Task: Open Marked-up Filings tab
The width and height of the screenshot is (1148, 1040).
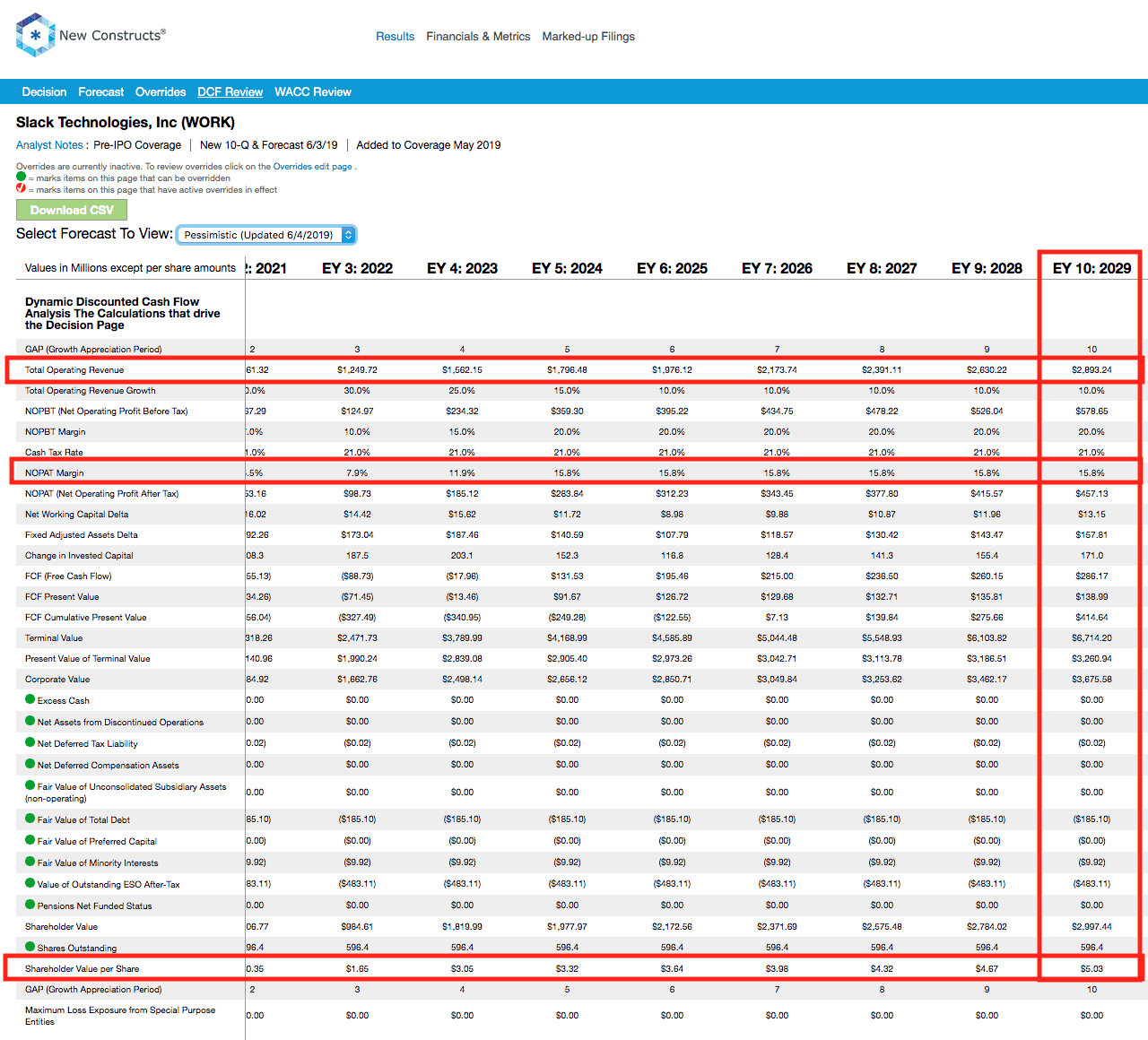Action: point(588,37)
